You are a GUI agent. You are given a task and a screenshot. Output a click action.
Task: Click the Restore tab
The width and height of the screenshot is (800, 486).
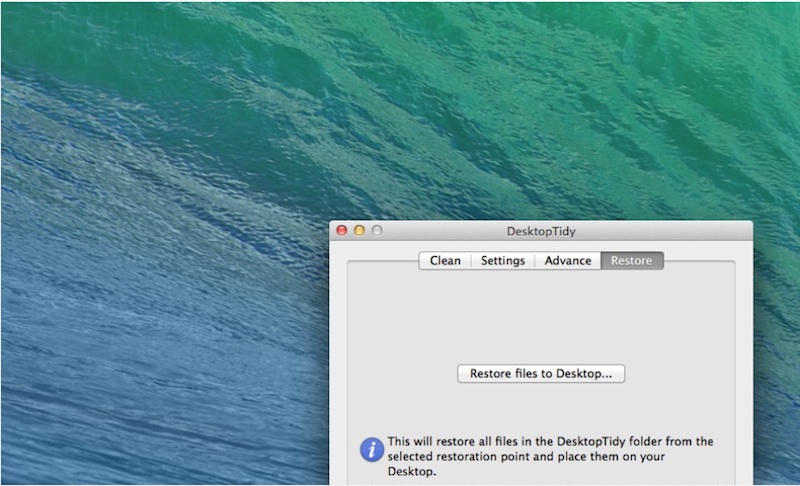coord(632,261)
